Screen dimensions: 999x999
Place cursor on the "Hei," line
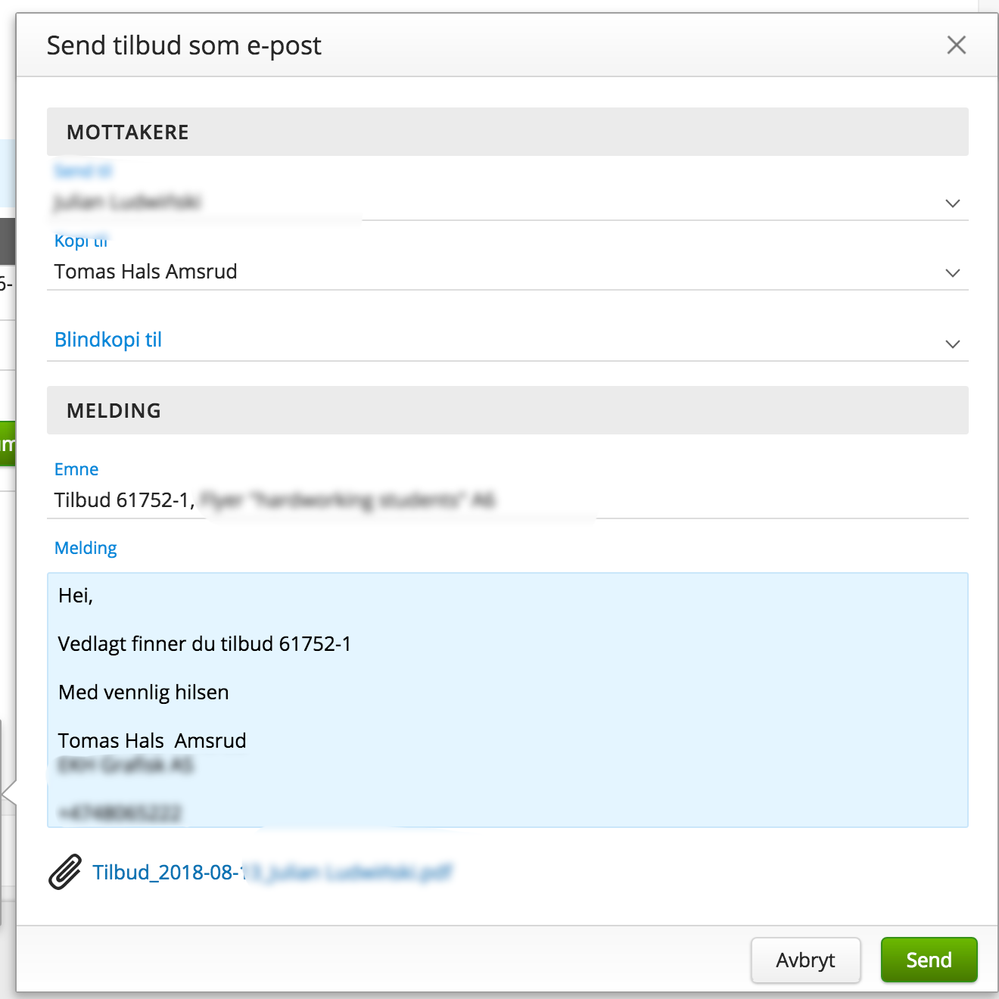tap(76, 596)
